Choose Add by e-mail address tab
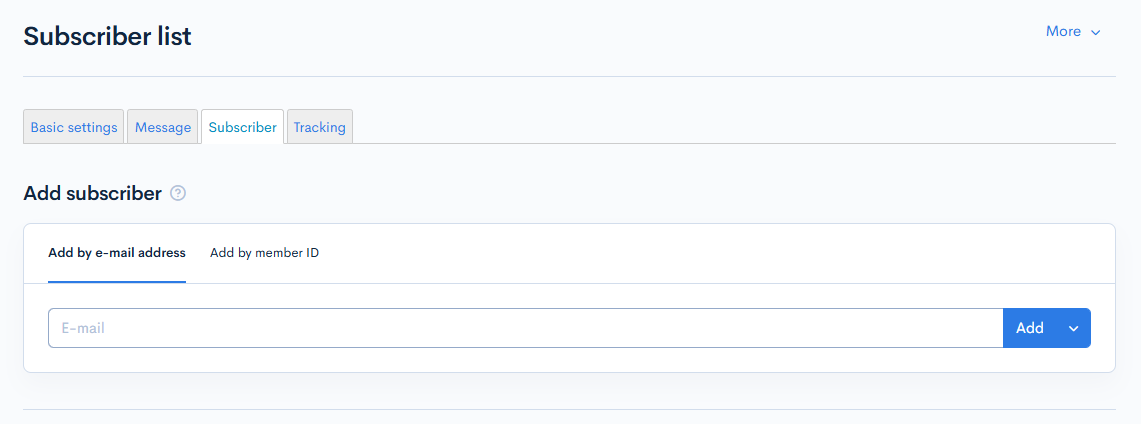This screenshot has height=424, width=1141. [117, 253]
